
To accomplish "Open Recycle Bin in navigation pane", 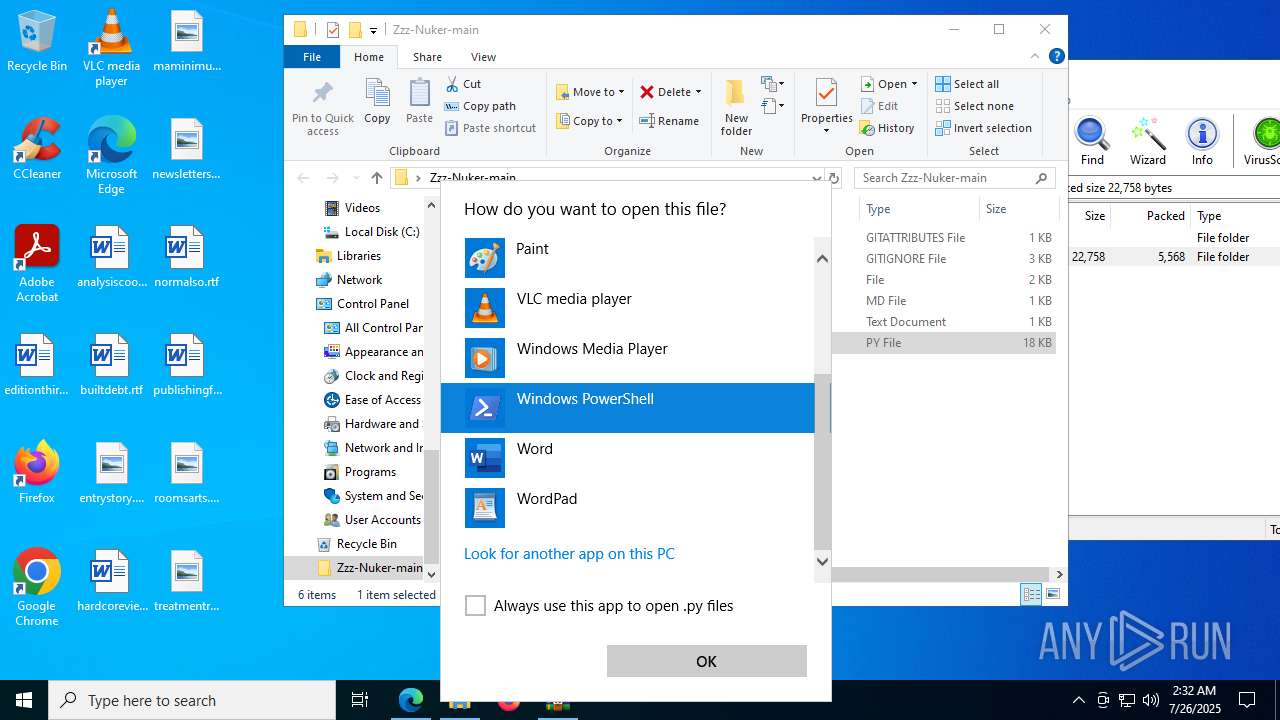I will [366, 544].
